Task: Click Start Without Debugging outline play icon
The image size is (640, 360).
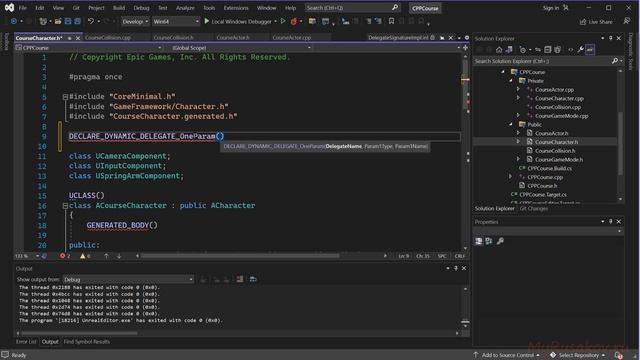Action: click(x=283, y=21)
